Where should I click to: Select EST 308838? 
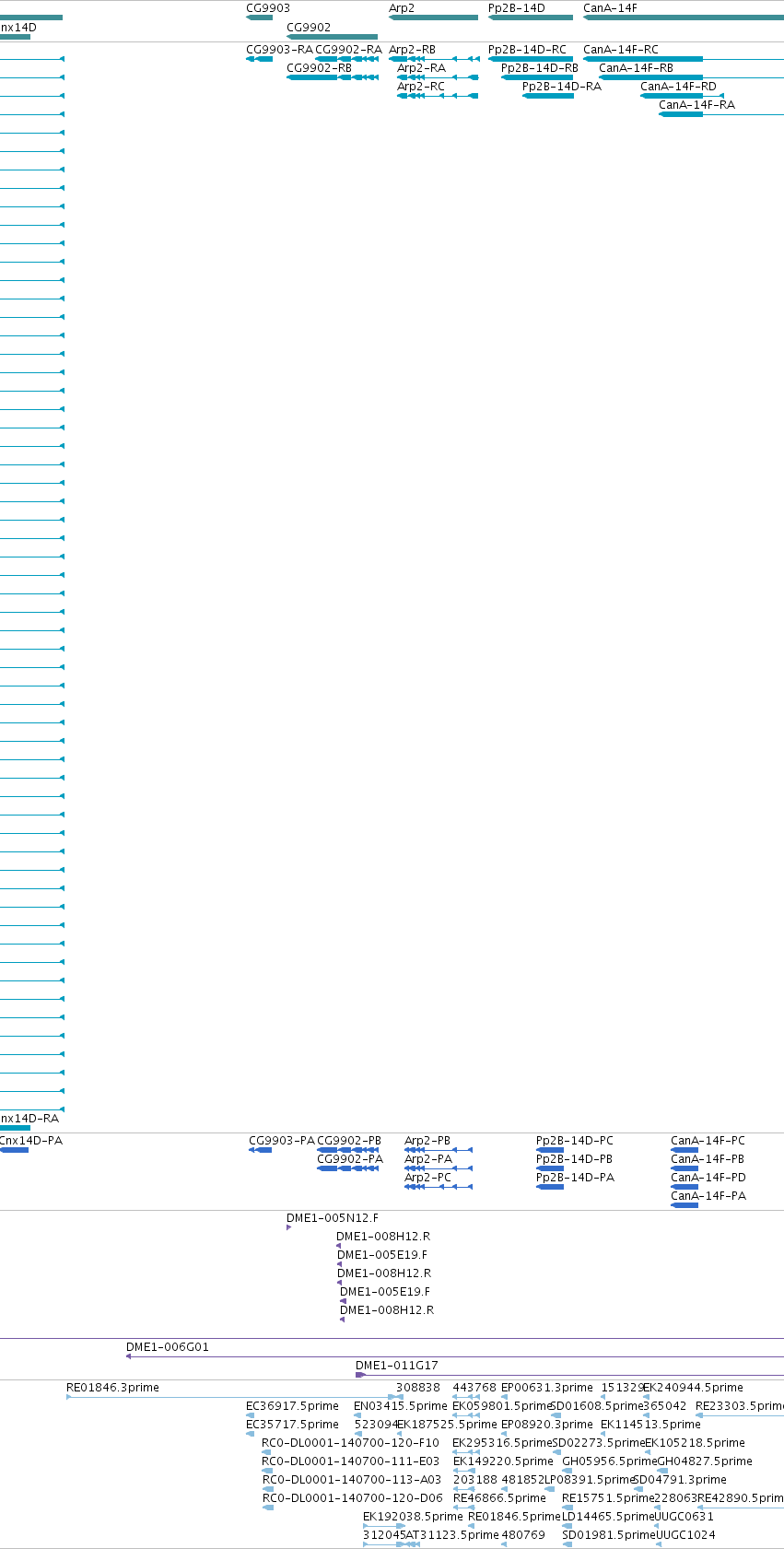(402, 1397)
